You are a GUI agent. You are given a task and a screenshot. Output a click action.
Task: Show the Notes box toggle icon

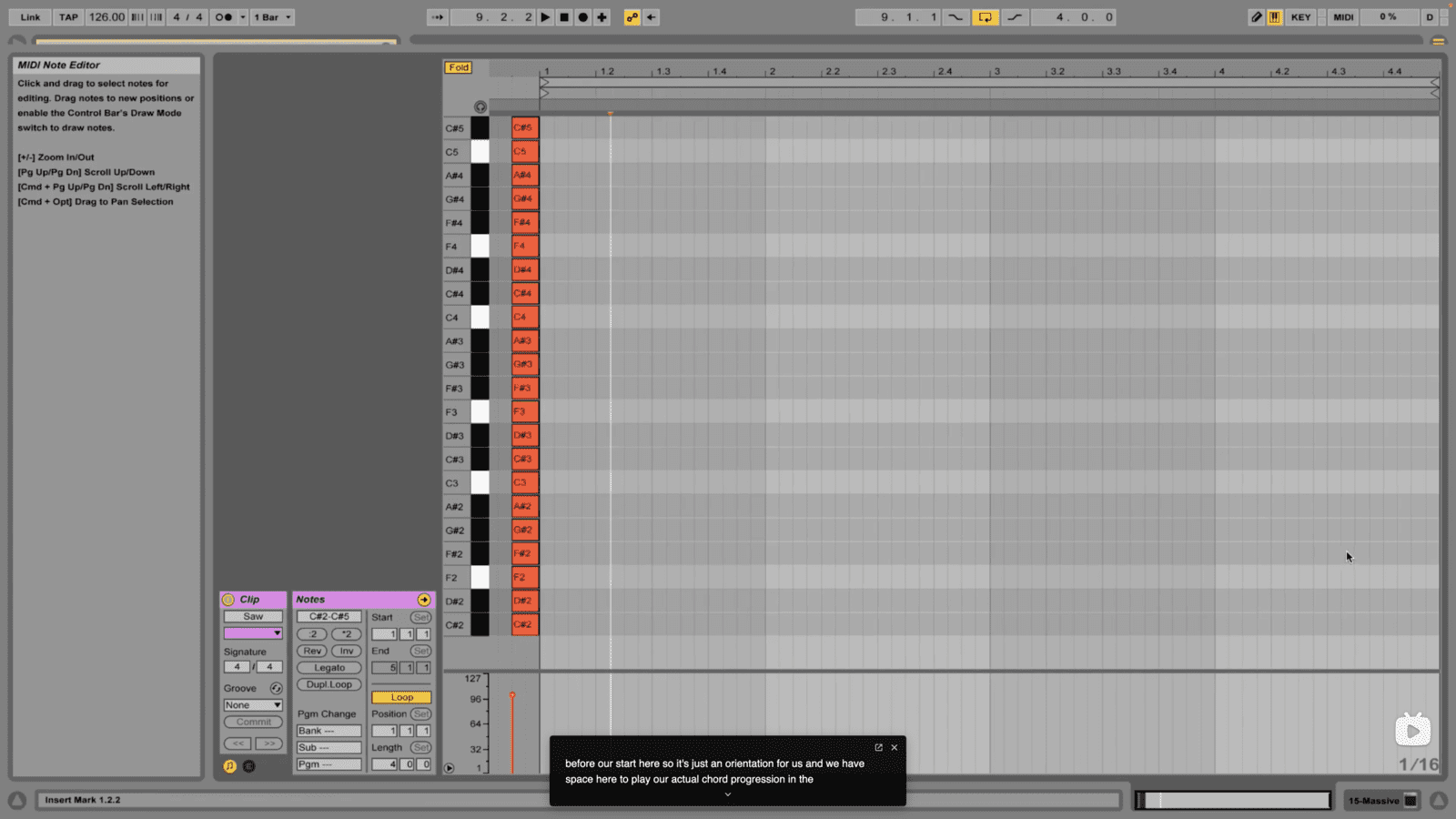click(230, 766)
